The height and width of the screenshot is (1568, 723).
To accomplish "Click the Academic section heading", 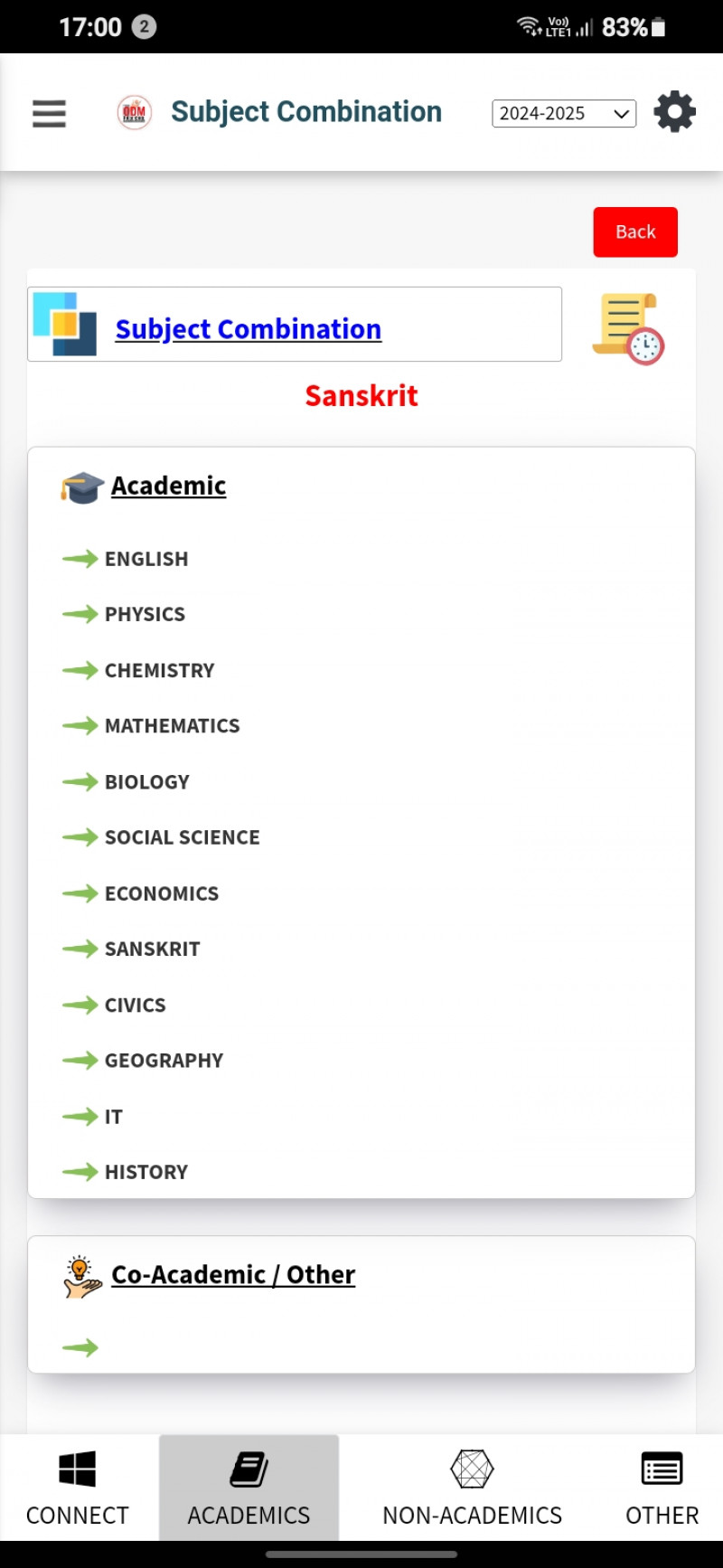I will [168, 486].
